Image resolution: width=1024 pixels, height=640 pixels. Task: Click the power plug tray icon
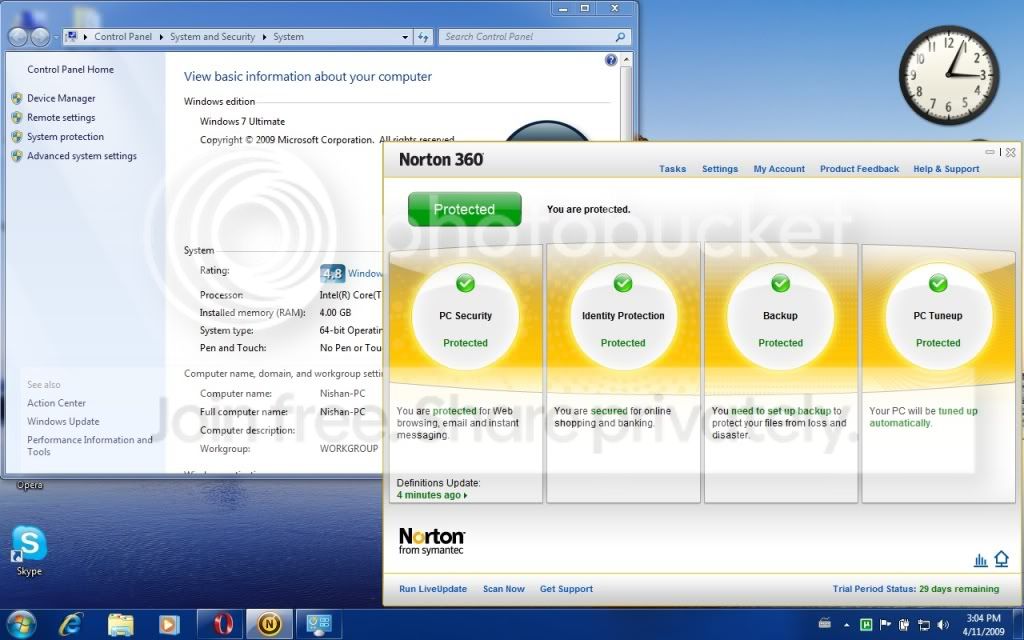click(x=905, y=625)
